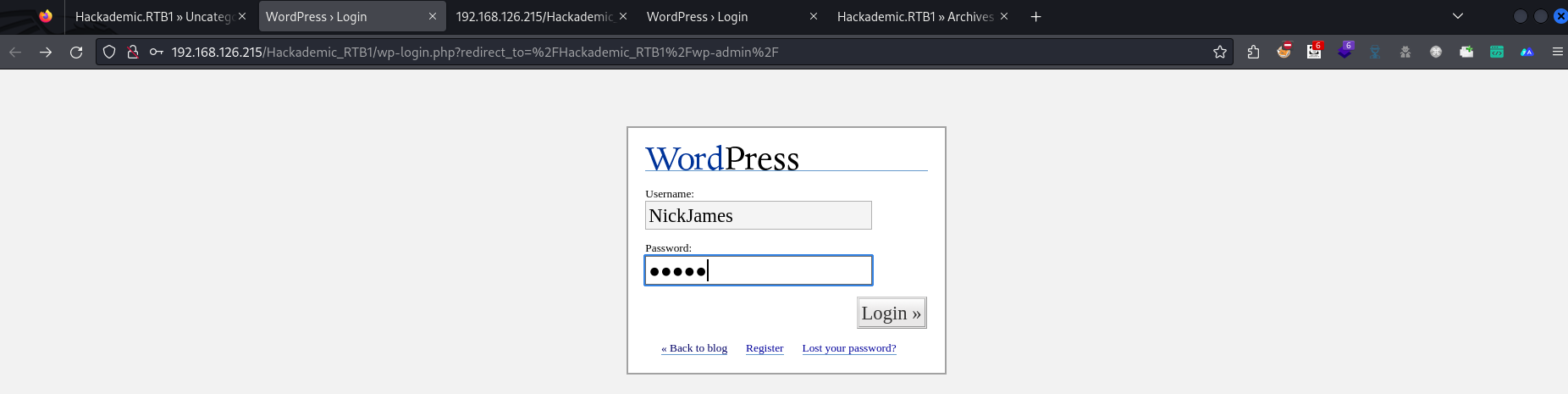Viewport: 1568px width, 394px height.
Task: Bookmark this page with the star
Action: pos(1220,52)
